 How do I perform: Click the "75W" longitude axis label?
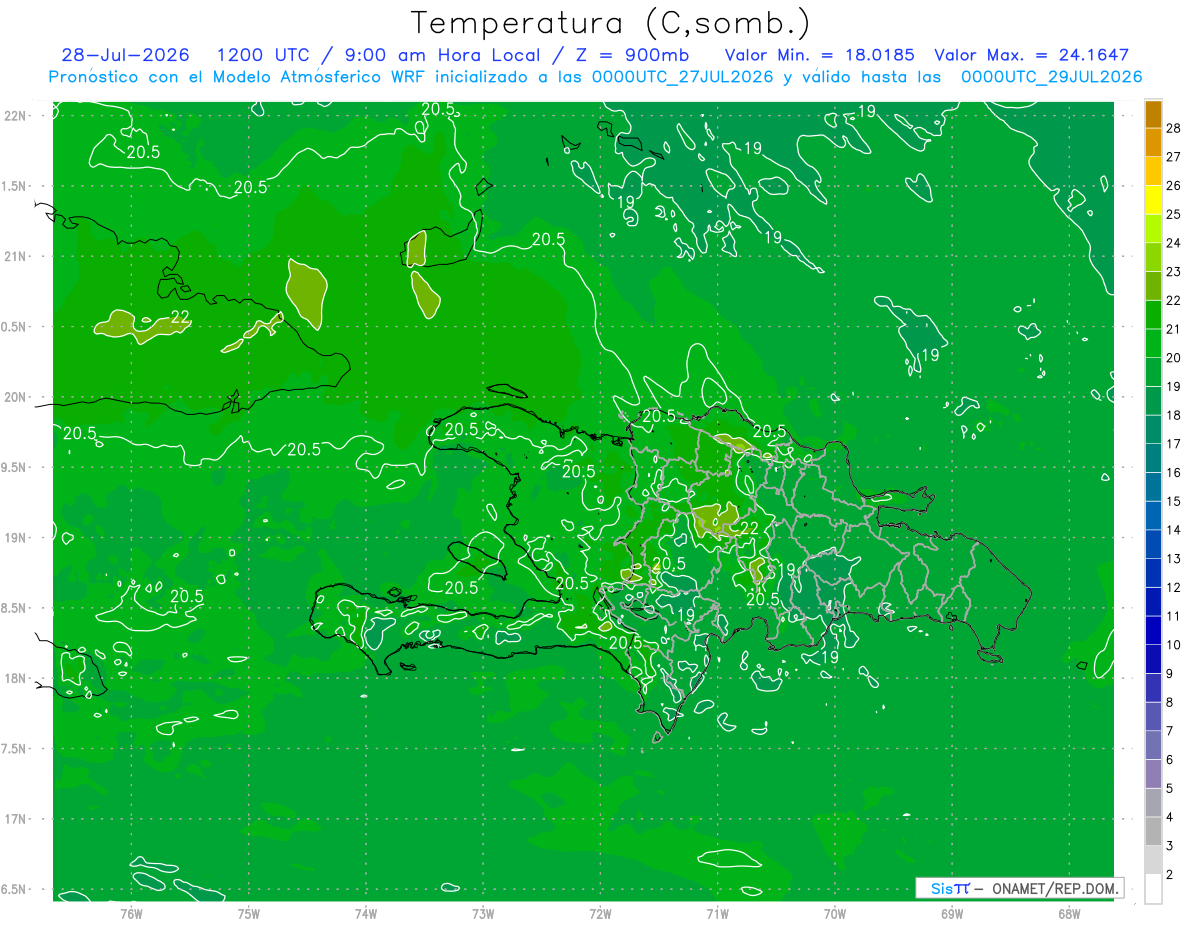(249, 913)
